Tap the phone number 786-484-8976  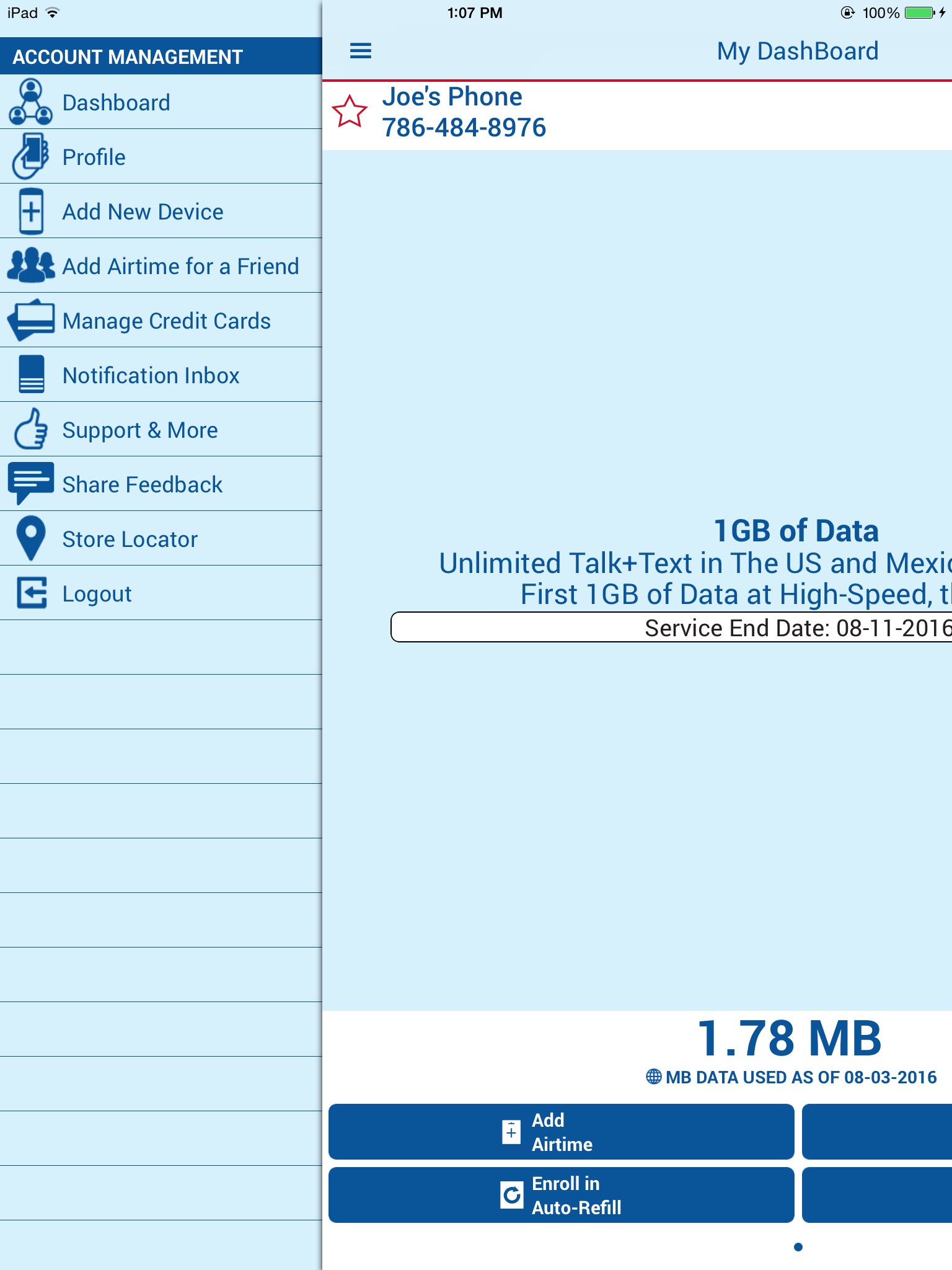464,128
